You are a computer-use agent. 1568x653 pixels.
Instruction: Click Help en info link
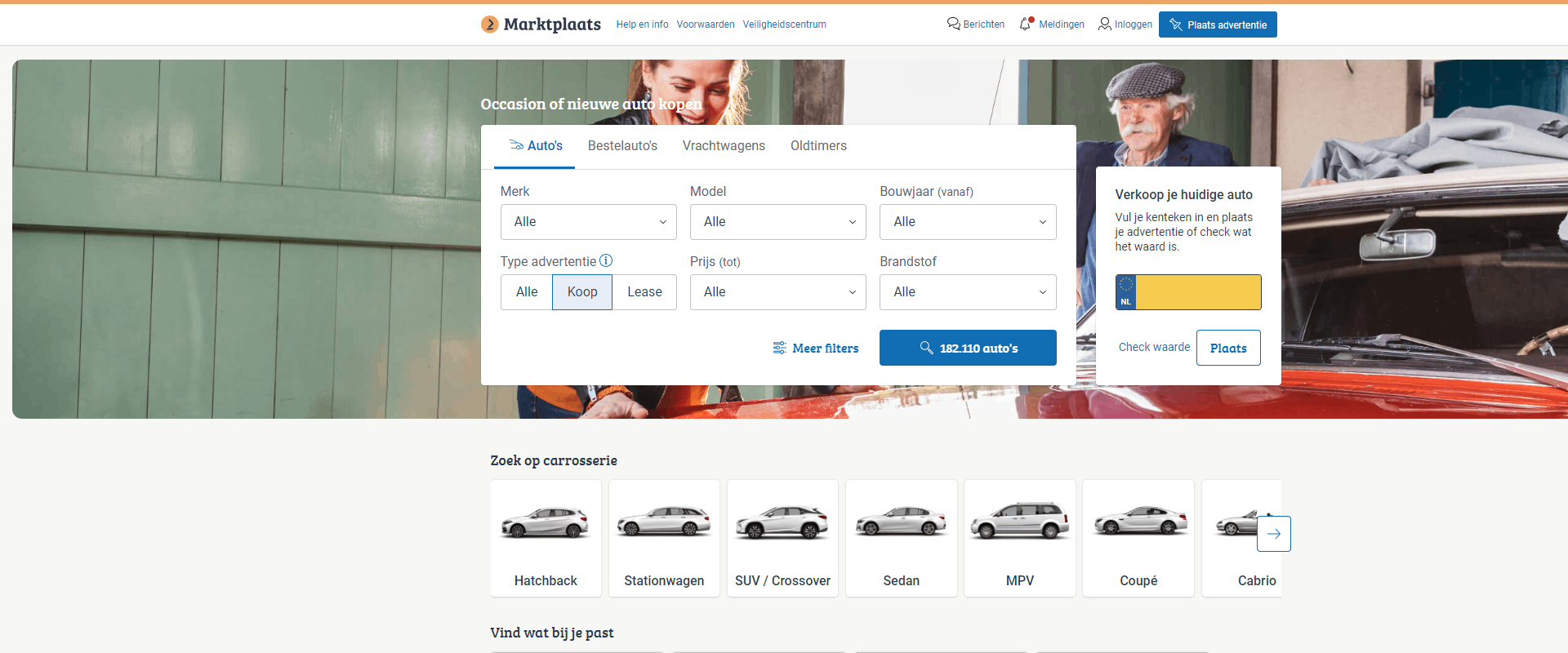pyautogui.click(x=642, y=24)
